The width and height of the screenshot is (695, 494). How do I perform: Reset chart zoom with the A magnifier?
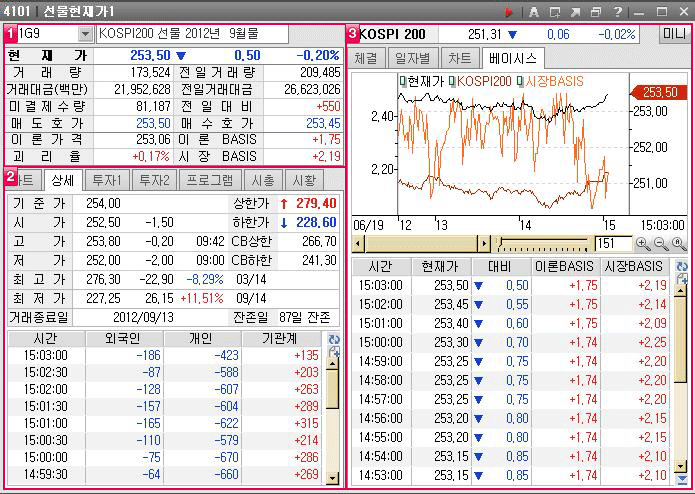678,243
